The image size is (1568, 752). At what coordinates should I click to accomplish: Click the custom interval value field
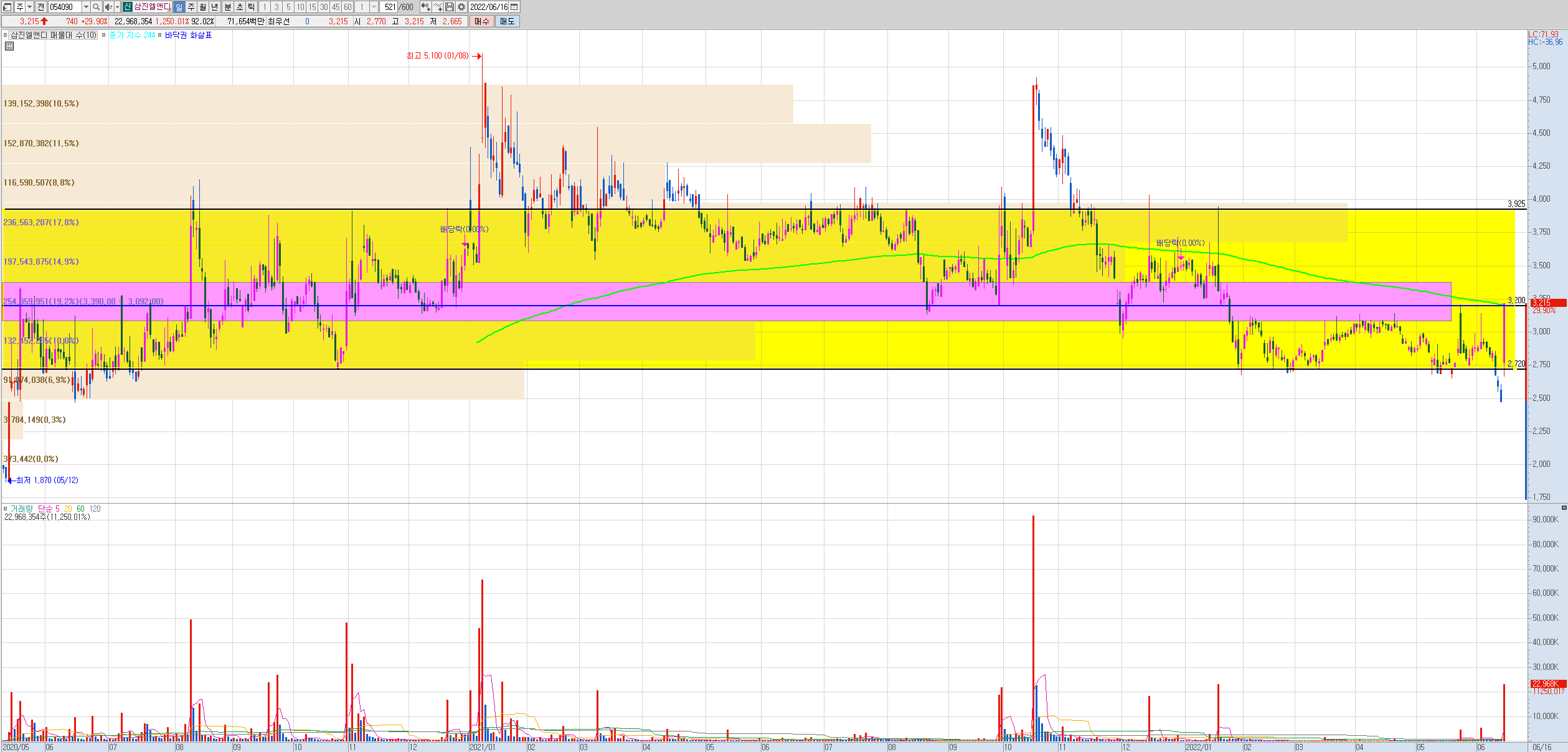pos(362,7)
